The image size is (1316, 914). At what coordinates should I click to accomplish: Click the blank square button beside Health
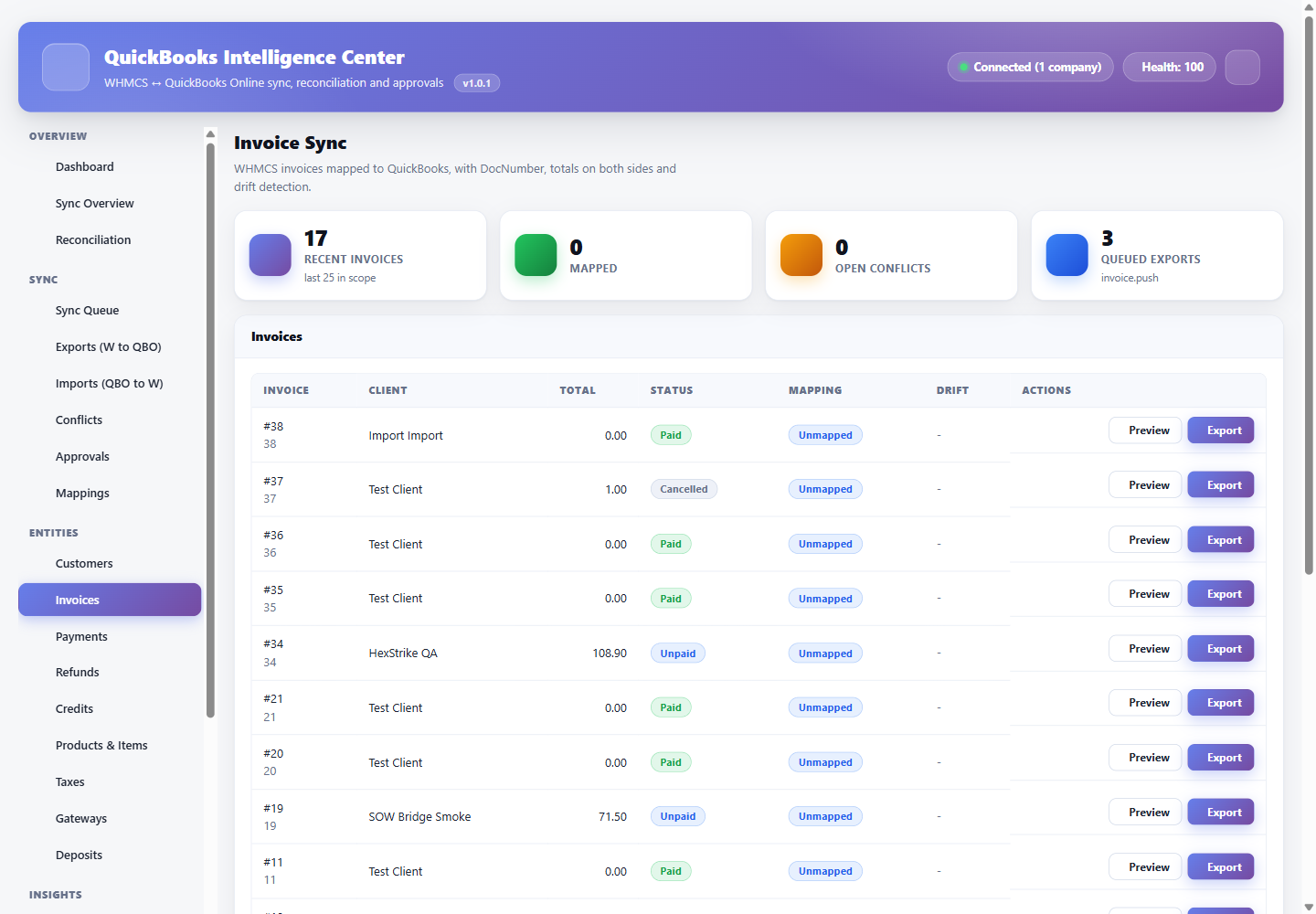[1242, 67]
